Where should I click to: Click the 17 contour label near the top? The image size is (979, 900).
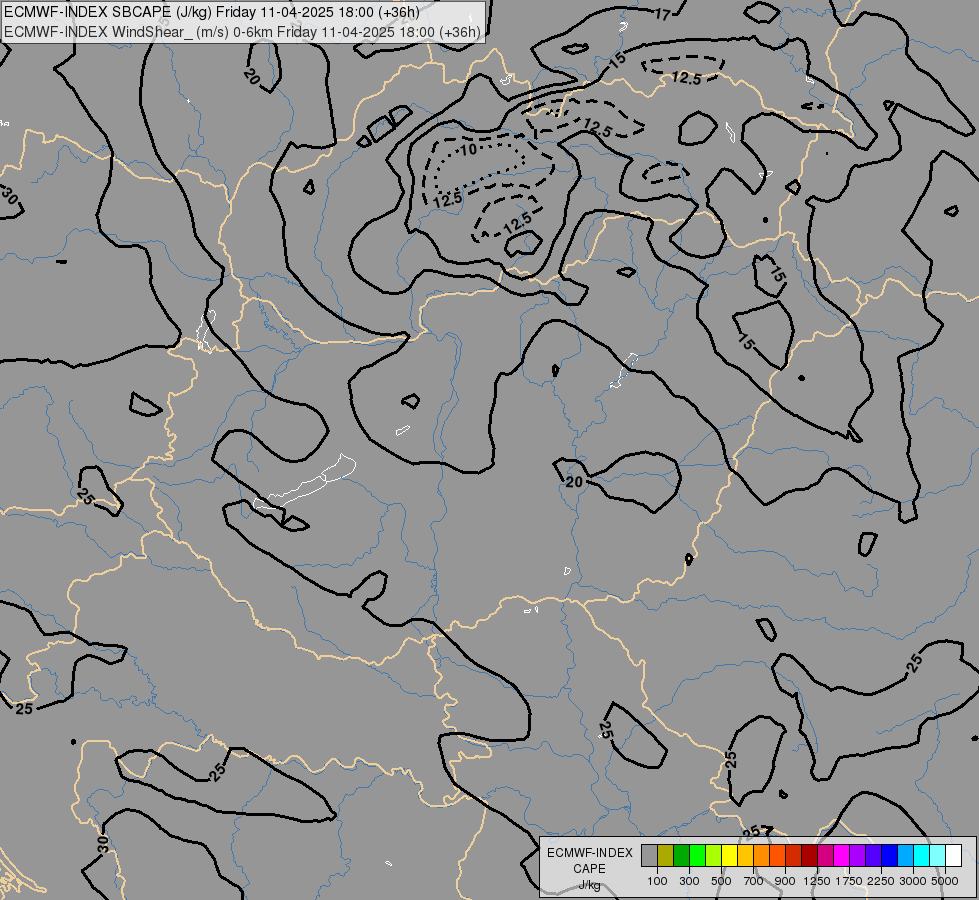point(662,14)
